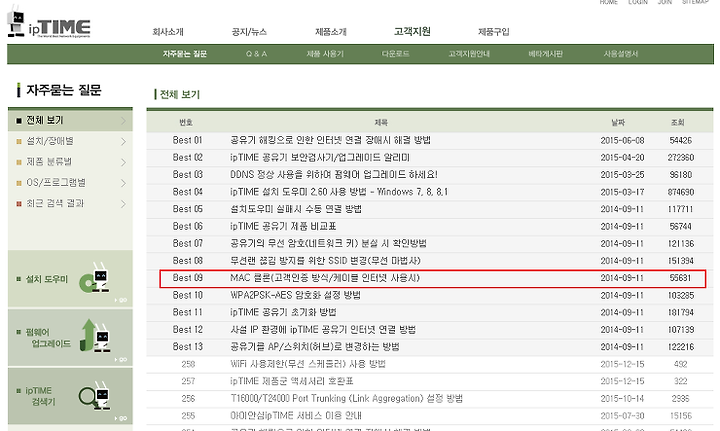
Task: Click the ipTIME logo
Action: (x=49, y=23)
